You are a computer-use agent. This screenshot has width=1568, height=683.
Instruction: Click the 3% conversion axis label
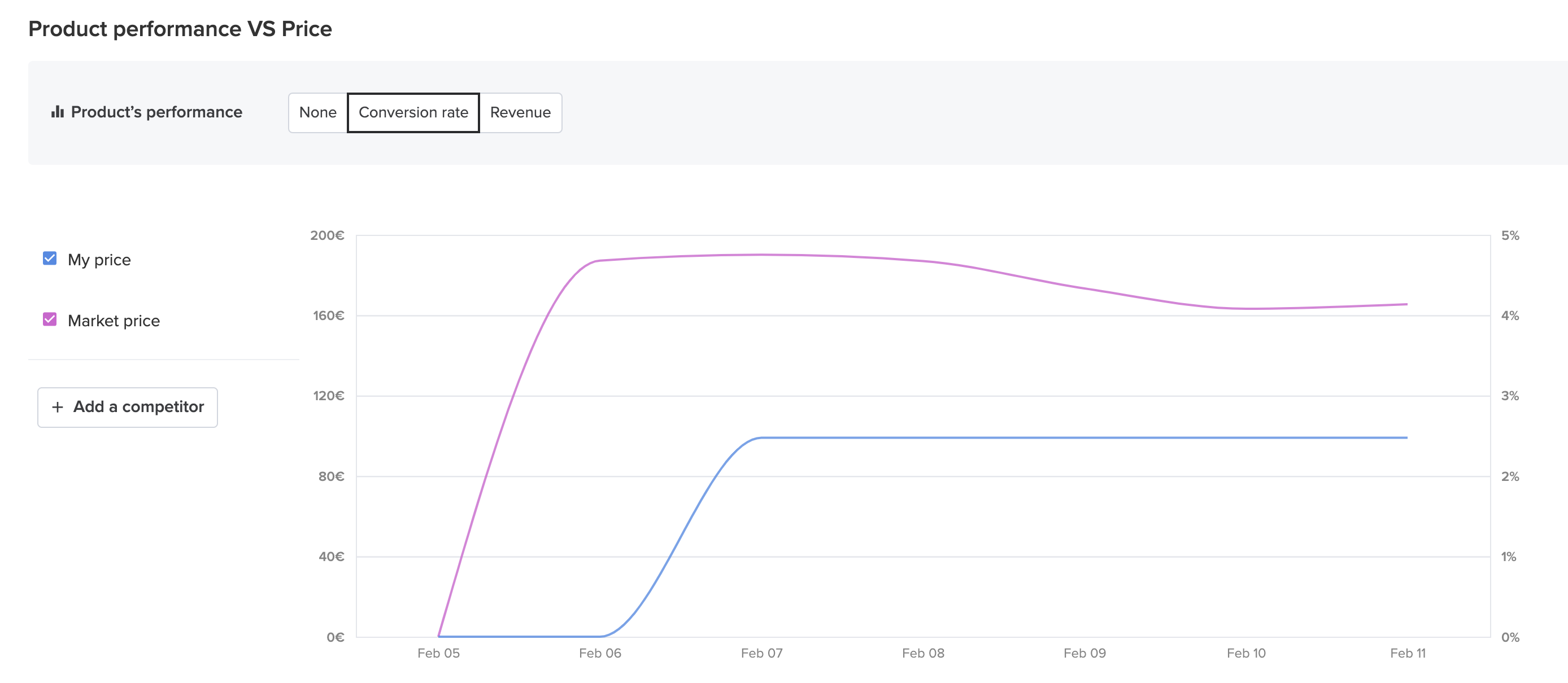(x=1510, y=396)
